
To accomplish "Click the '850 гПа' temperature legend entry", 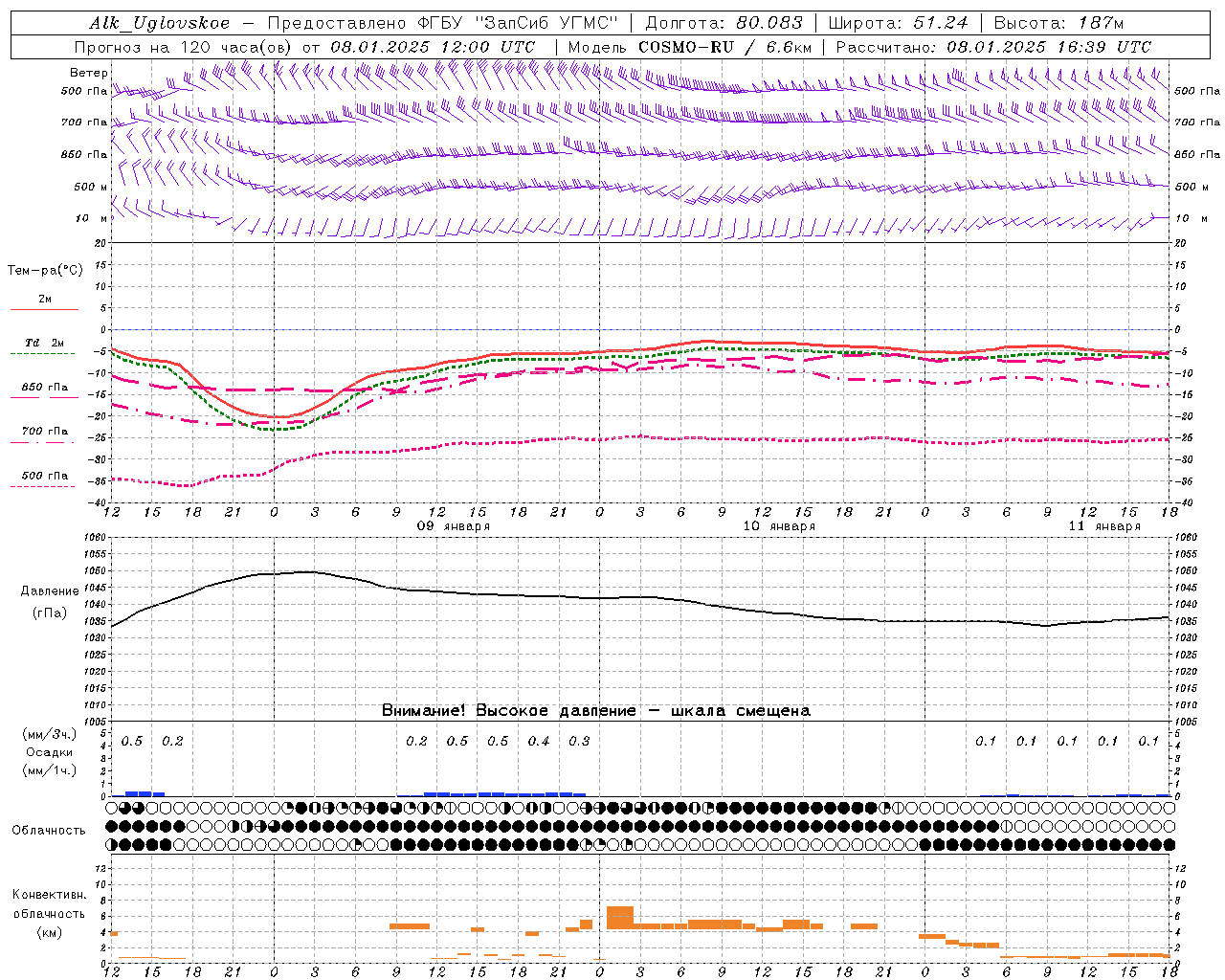I will coord(45,388).
